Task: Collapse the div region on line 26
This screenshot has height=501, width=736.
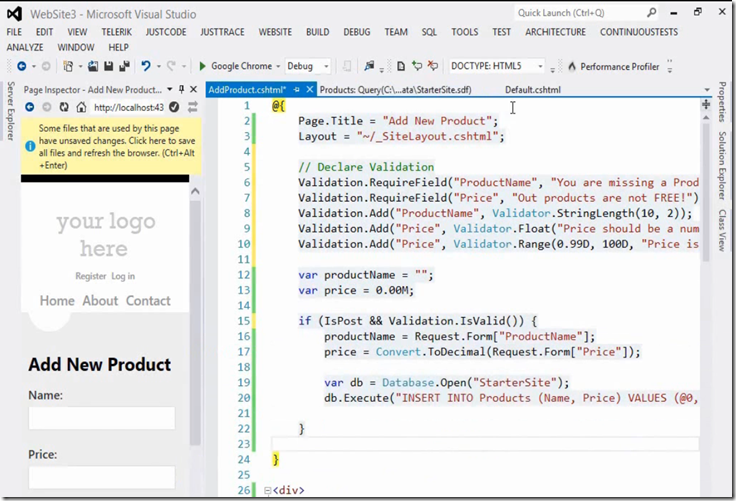Action: tap(268, 490)
